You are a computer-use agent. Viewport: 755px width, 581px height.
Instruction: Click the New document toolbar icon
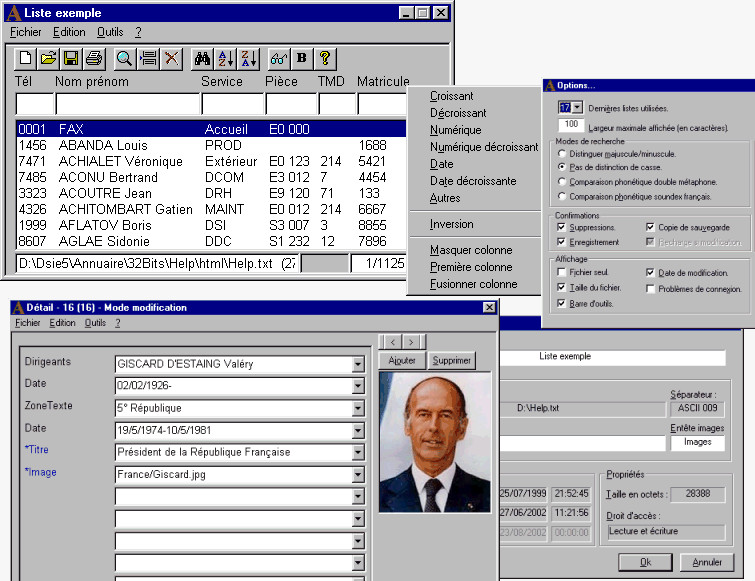(x=25, y=59)
